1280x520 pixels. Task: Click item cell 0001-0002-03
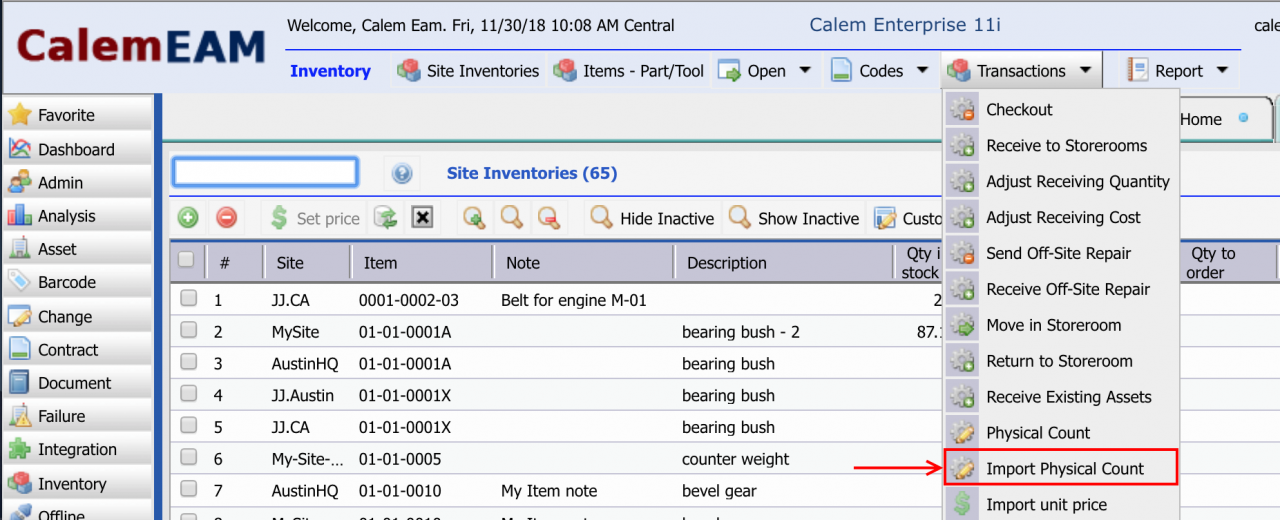point(409,299)
